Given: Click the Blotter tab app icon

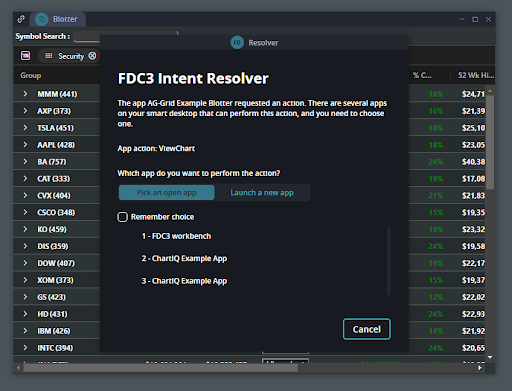Looking at the screenshot, I should coord(42,19).
